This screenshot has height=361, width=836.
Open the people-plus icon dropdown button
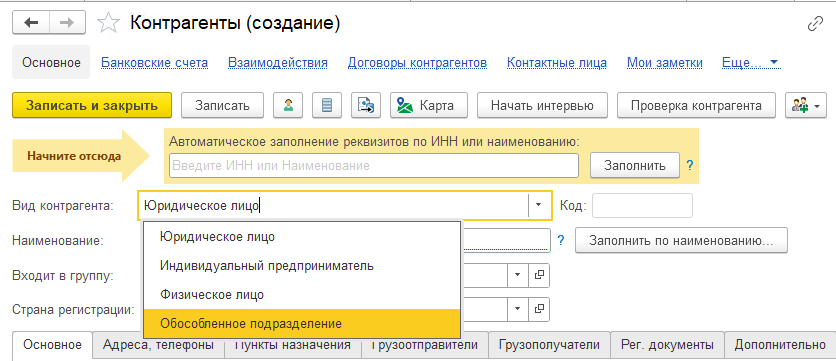point(805,106)
